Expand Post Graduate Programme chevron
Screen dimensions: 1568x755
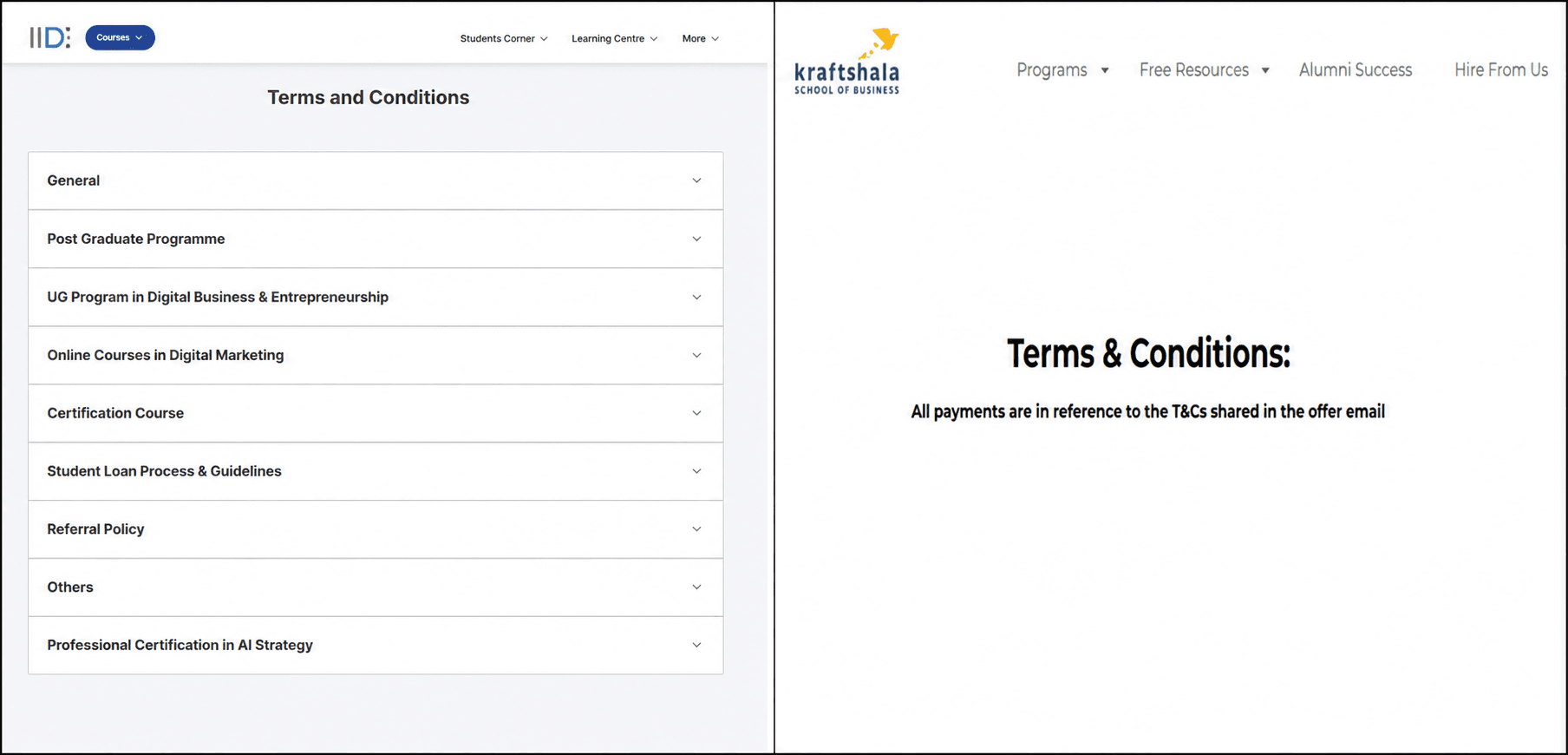[696, 239]
